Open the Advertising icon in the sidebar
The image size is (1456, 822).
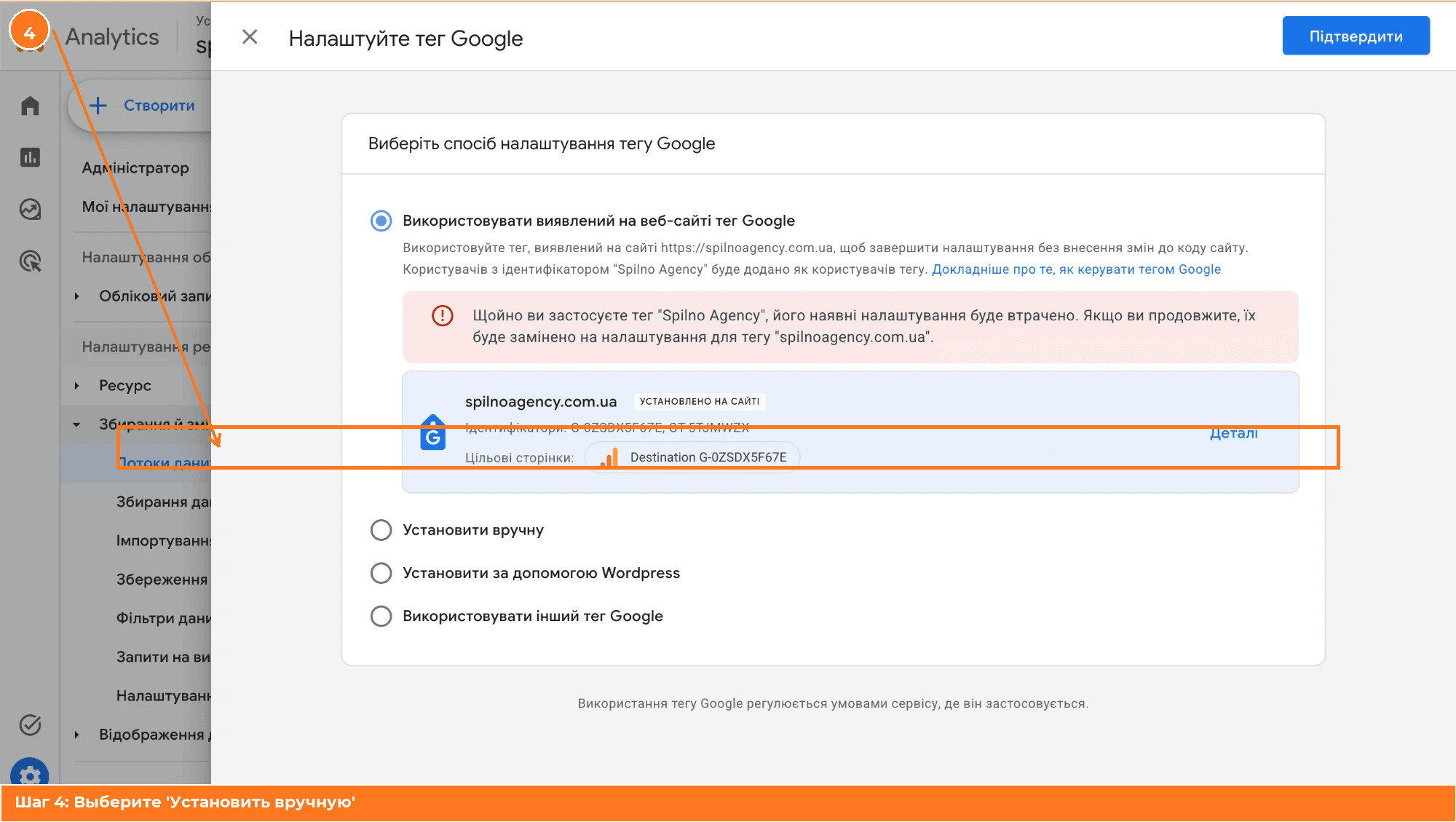click(30, 261)
